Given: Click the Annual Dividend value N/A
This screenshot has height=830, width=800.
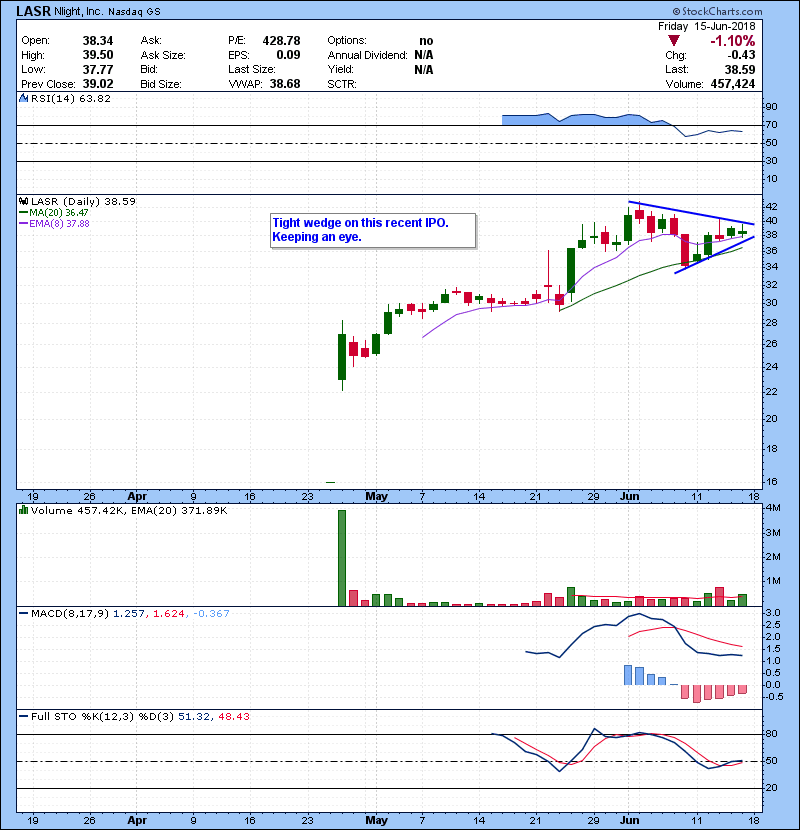Looking at the screenshot, I should (424, 55).
